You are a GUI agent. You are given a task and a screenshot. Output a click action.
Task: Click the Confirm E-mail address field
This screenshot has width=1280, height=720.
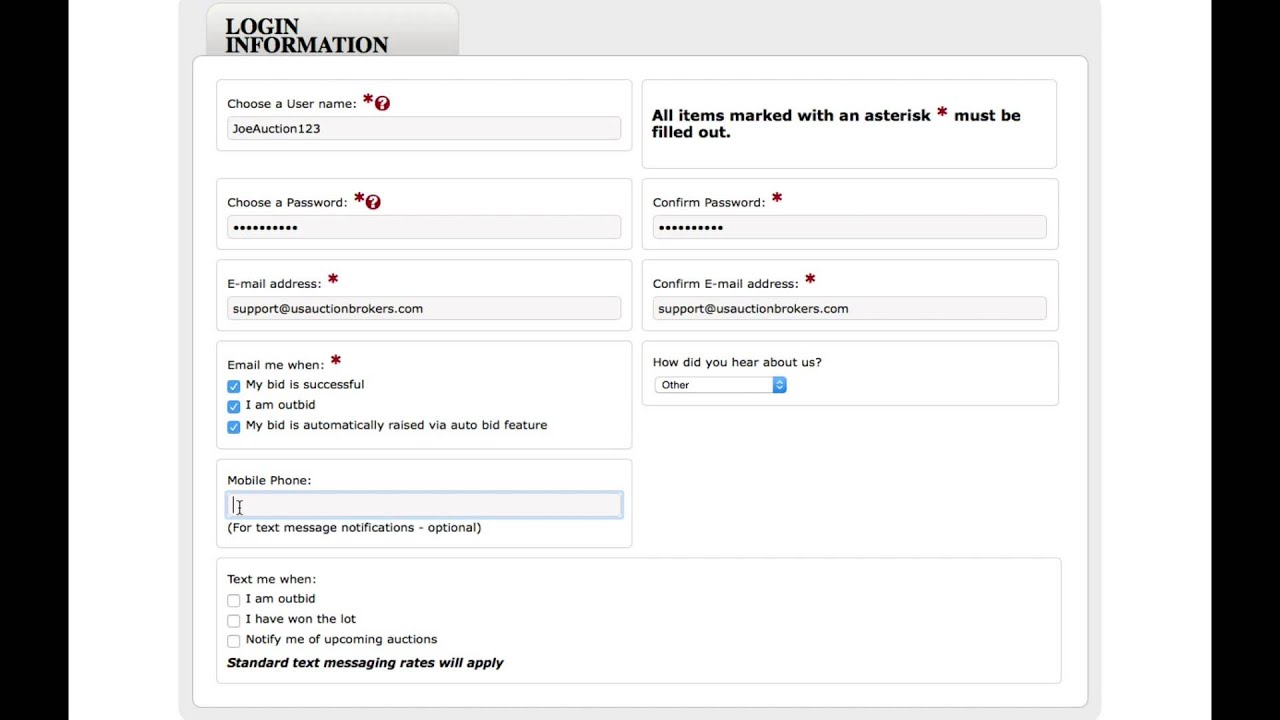pos(849,308)
